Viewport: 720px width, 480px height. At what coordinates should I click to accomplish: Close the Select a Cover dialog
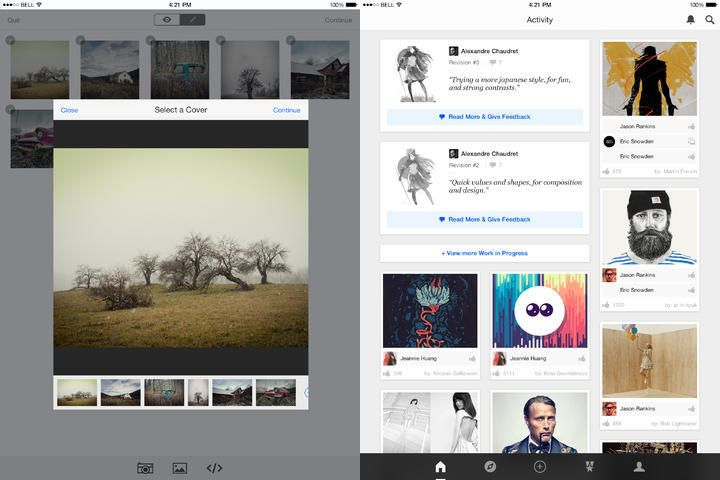tap(69, 110)
